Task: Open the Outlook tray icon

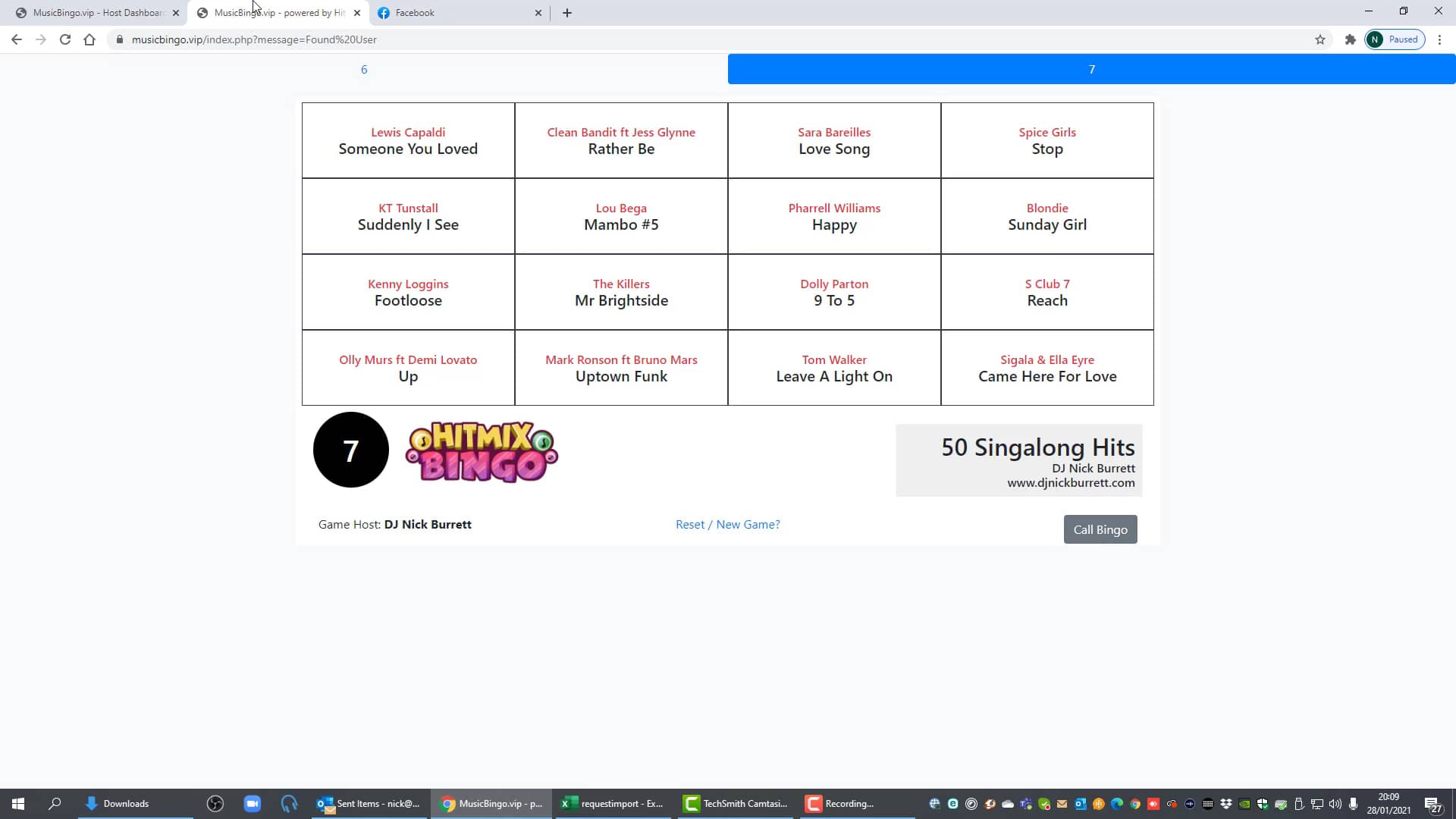Action: 1079,803
